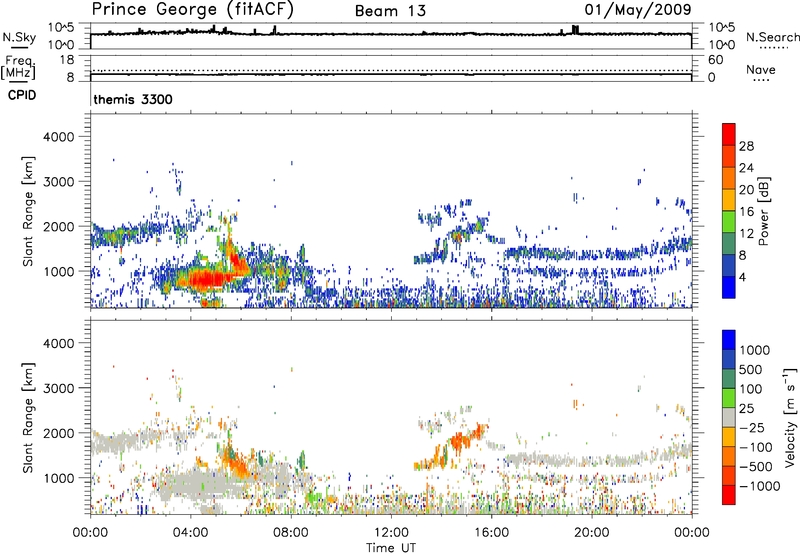
Task: Click the '16:00' time axis label
Action: click(491, 533)
